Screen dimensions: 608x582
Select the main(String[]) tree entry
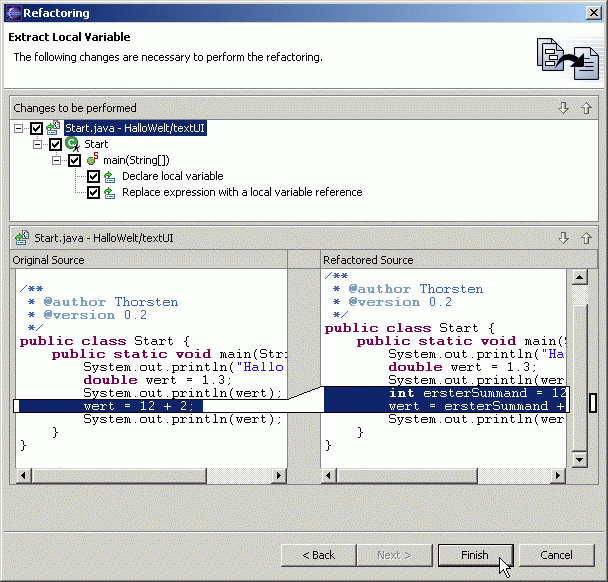click(135, 160)
